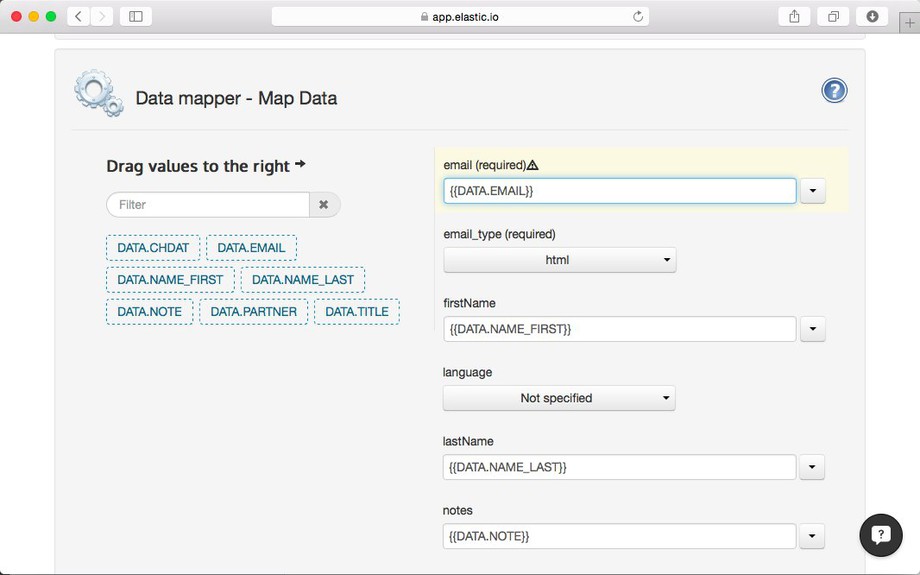Viewport: 920px width, 575px height.
Task: Select the DATA.NAME_FIRST value tag
Action: pyautogui.click(x=170, y=280)
